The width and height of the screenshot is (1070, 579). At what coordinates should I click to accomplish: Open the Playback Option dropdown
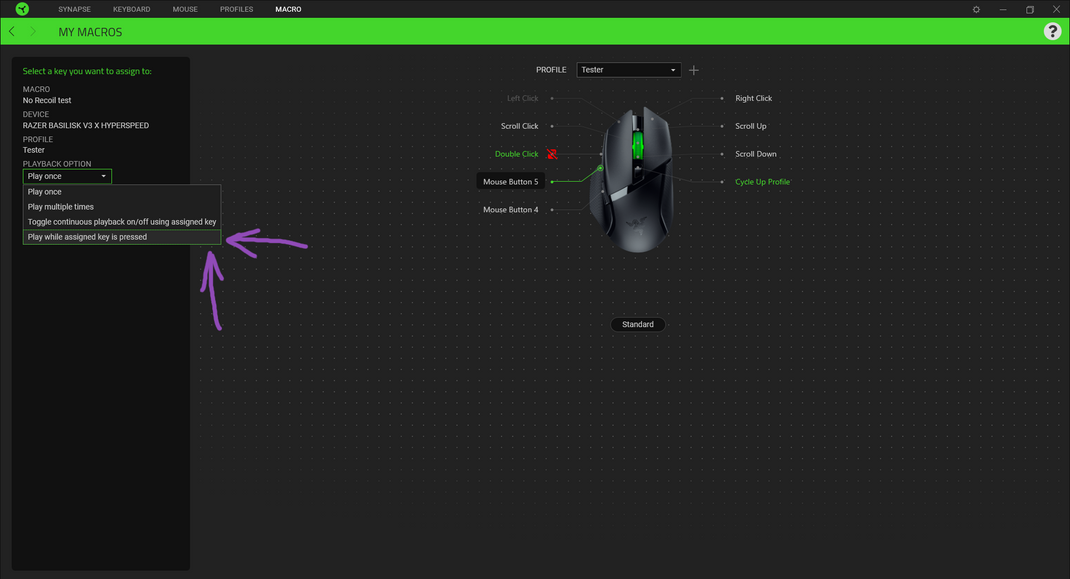(67, 175)
